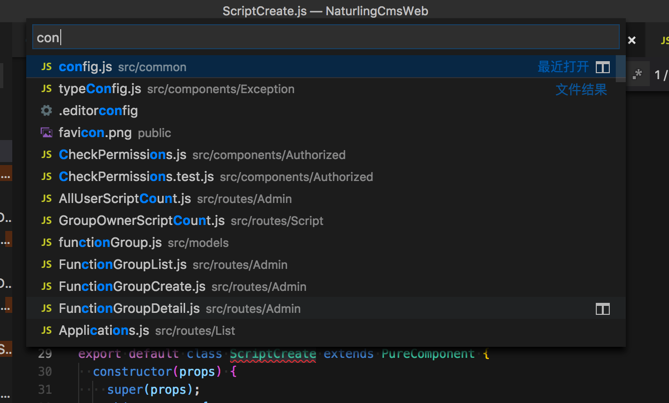This screenshot has width=669, height=403.
Task: Click PureComponent in the editor code
Action: 428,354
